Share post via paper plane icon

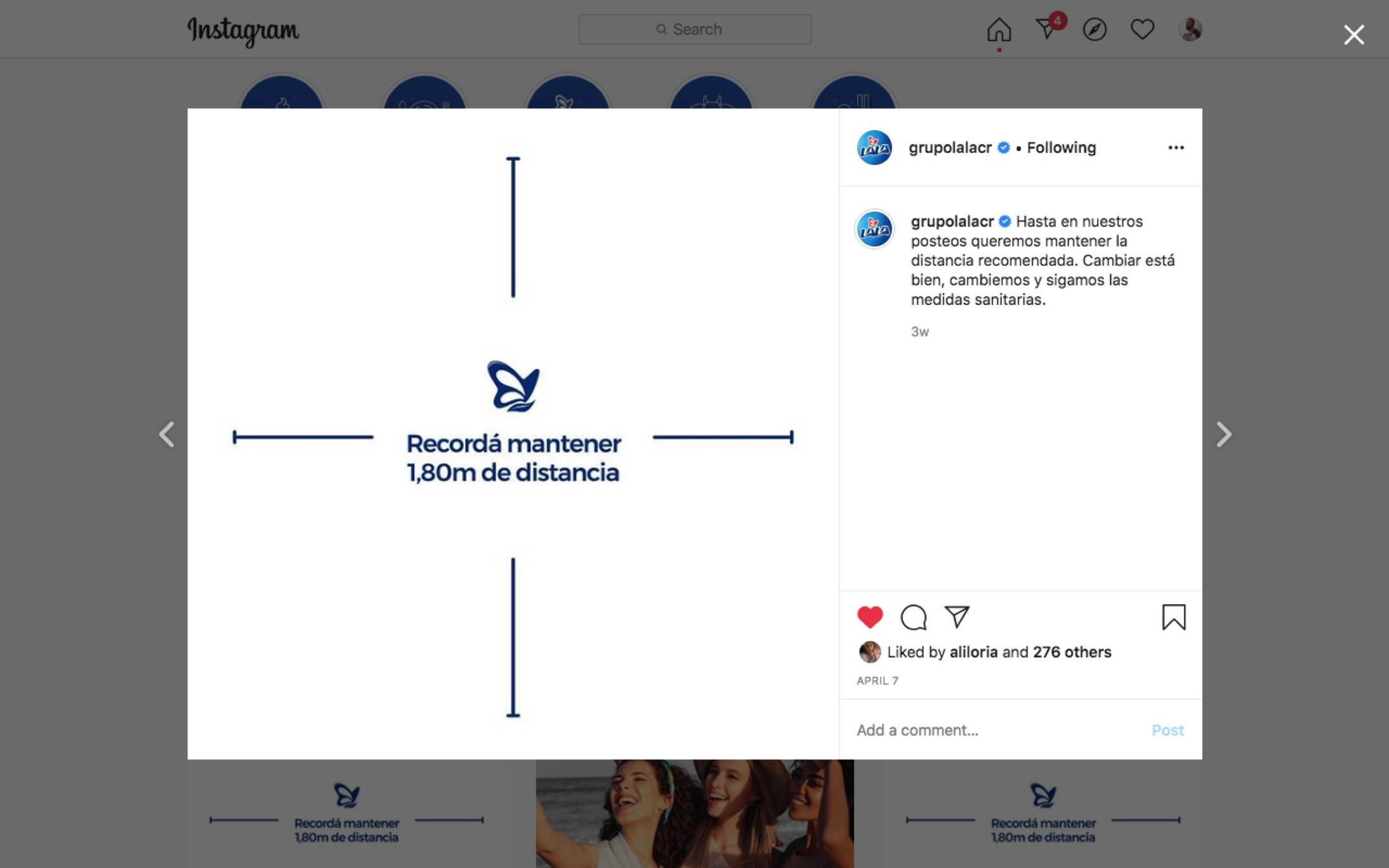(957, 616)
